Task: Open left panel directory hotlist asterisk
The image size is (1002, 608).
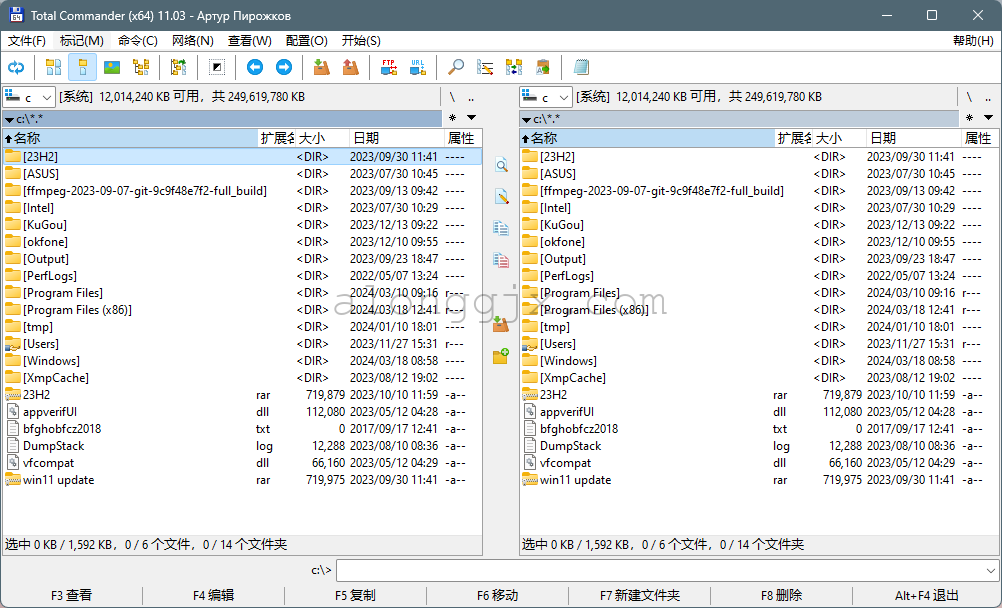Action: 452,118
